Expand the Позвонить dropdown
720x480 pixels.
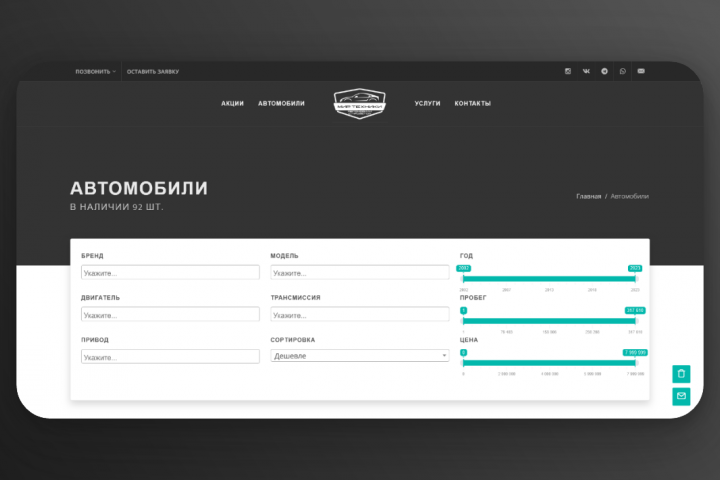(x=96, y=72)
